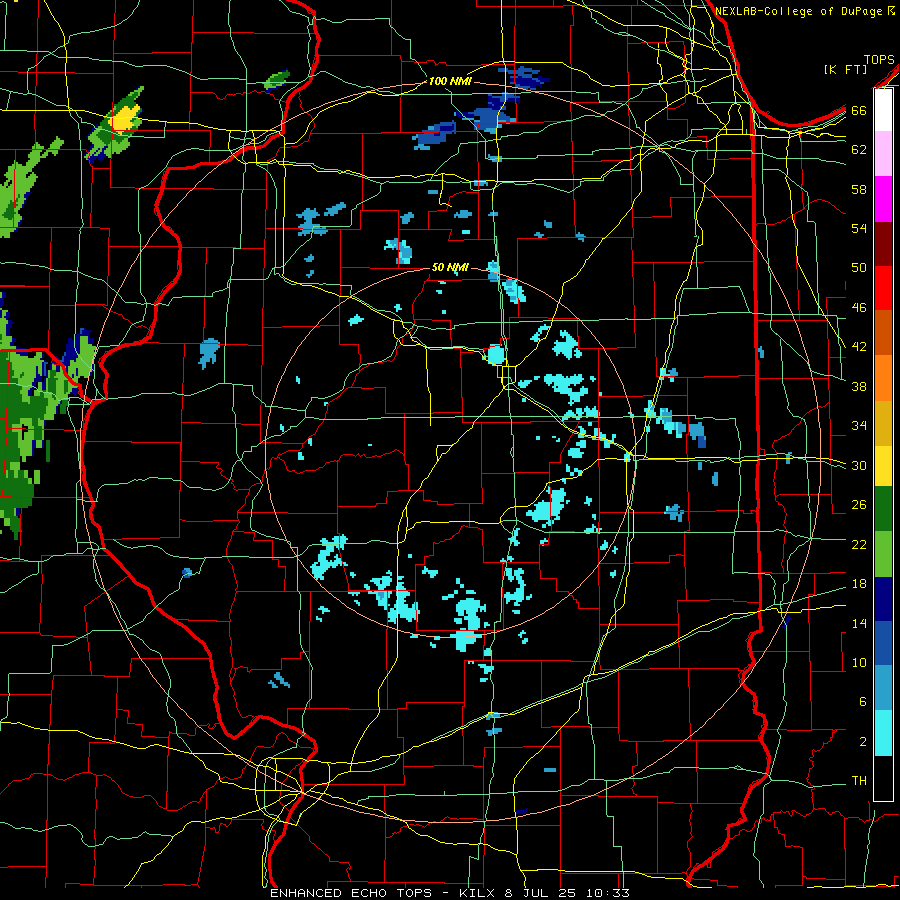900x900 pixels.
Task: Click the '[K FT]' units label
Action: (x=845, y=70)
